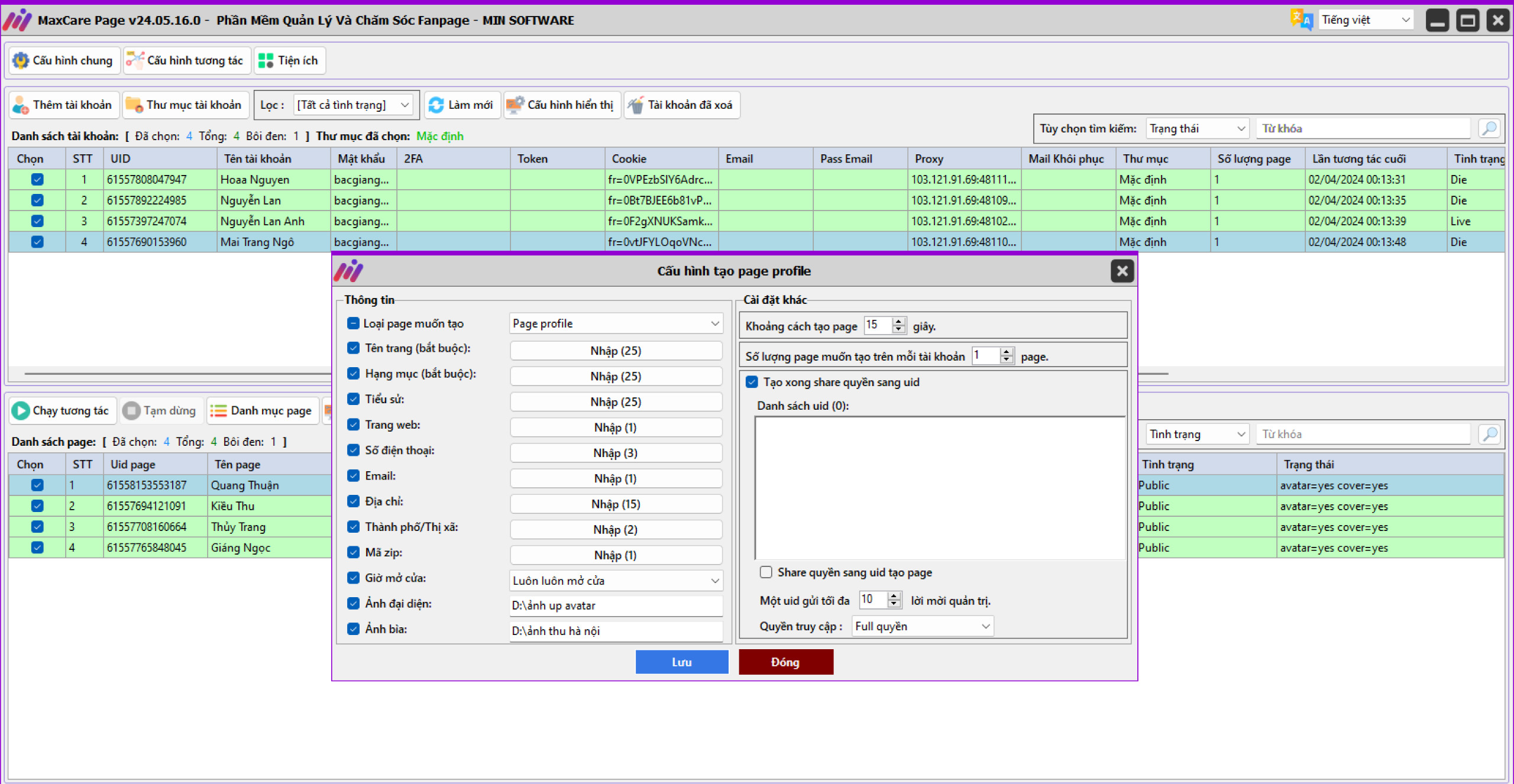Click Cấu hình hiển thị display icon
Screen dimensions: 1514x784
tap(515, 105)
